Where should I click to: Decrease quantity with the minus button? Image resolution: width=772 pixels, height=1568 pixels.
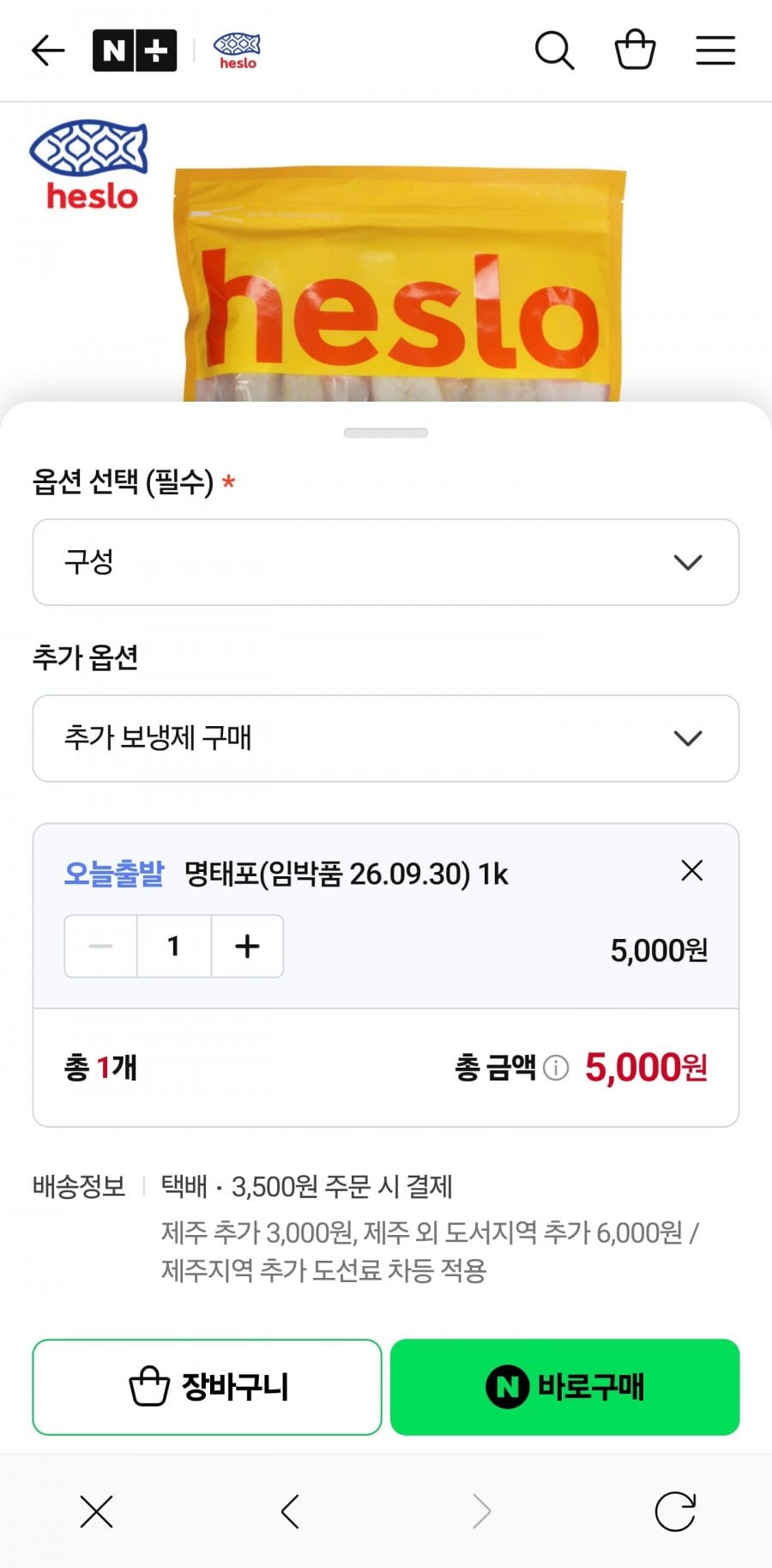coord(100,946)
